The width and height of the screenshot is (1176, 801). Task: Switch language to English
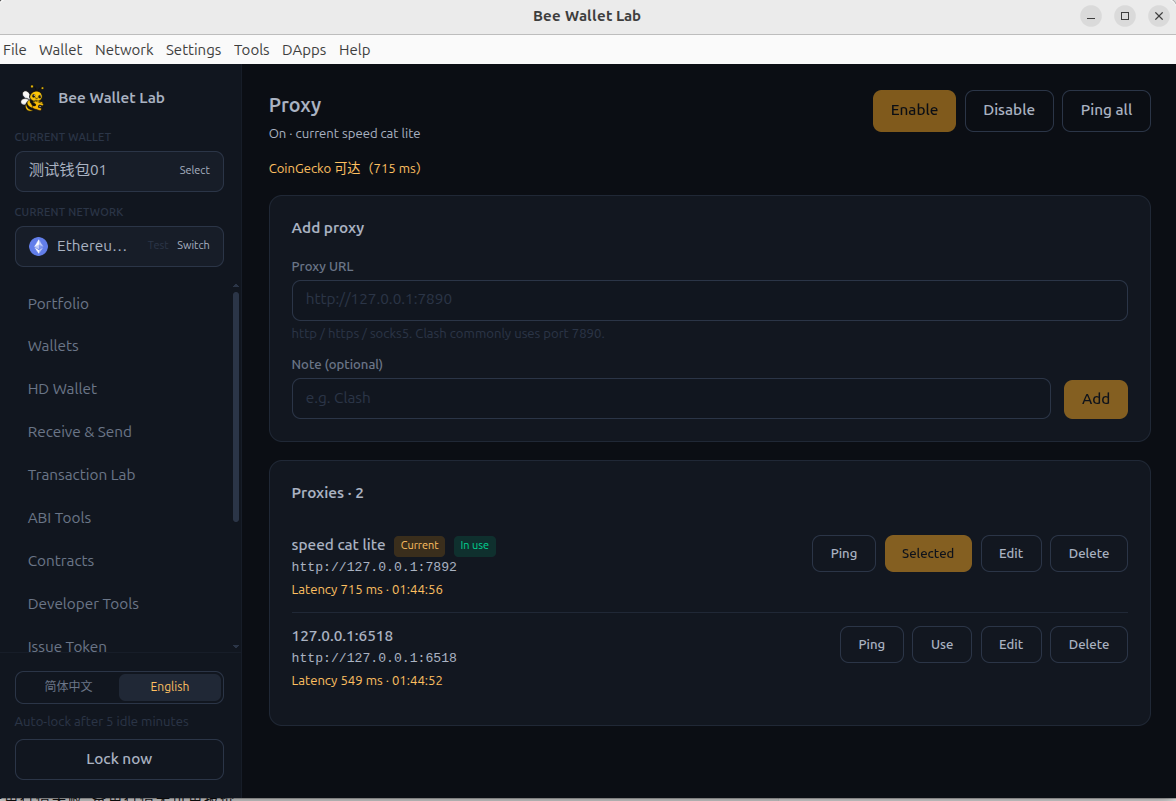[170, 687]
